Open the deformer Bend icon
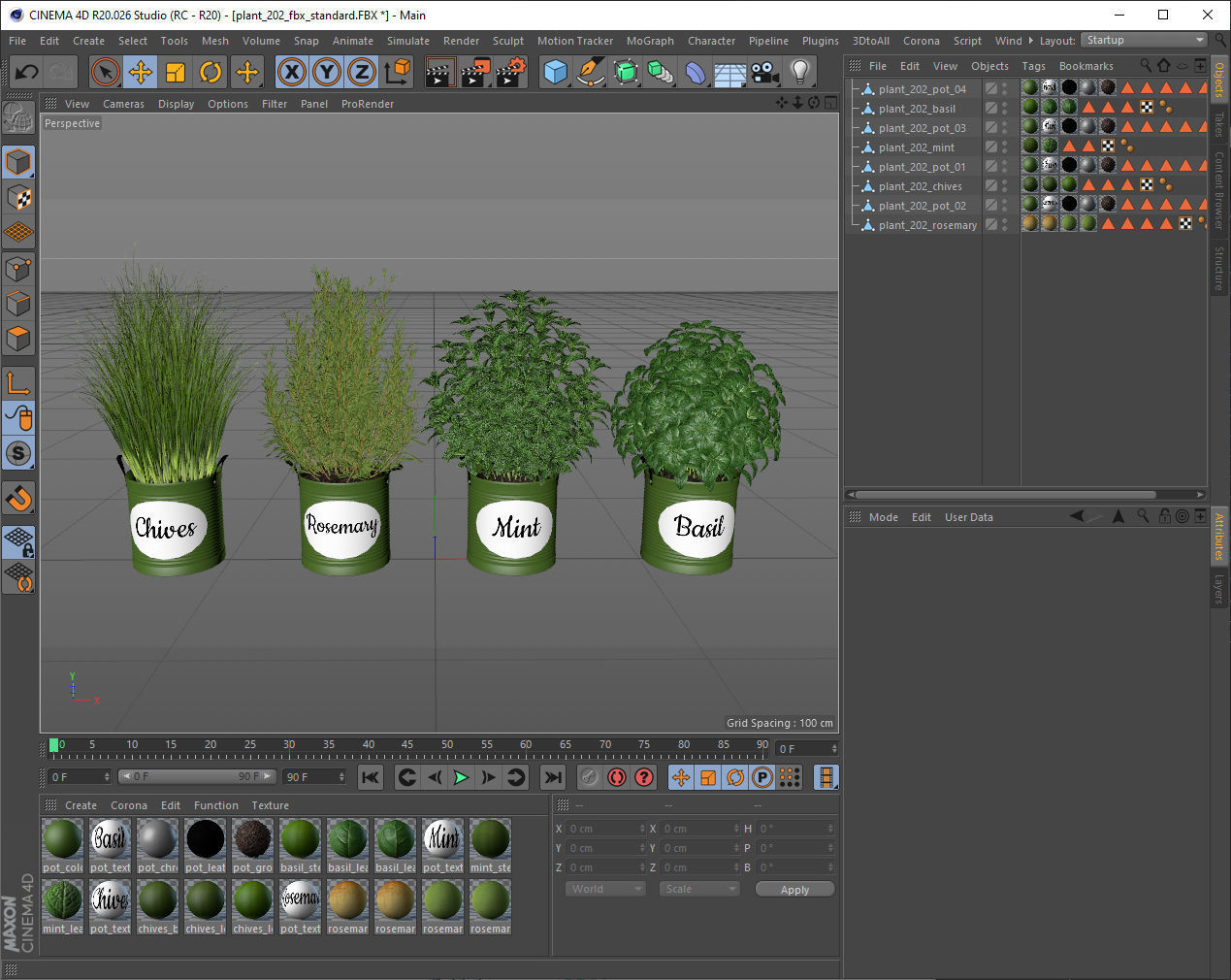 pos(696,72)
